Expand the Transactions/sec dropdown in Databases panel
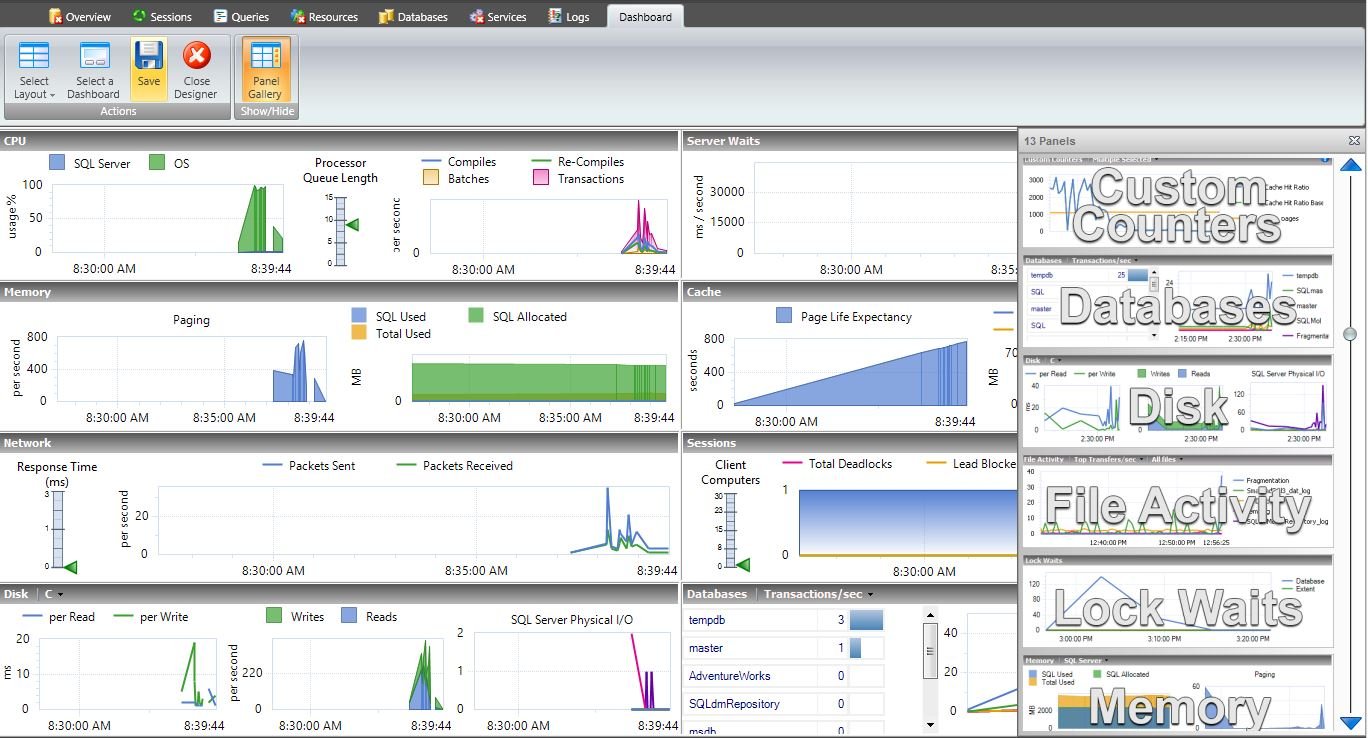The width and height of the screenshot is (1368, 738). [817, 594]
